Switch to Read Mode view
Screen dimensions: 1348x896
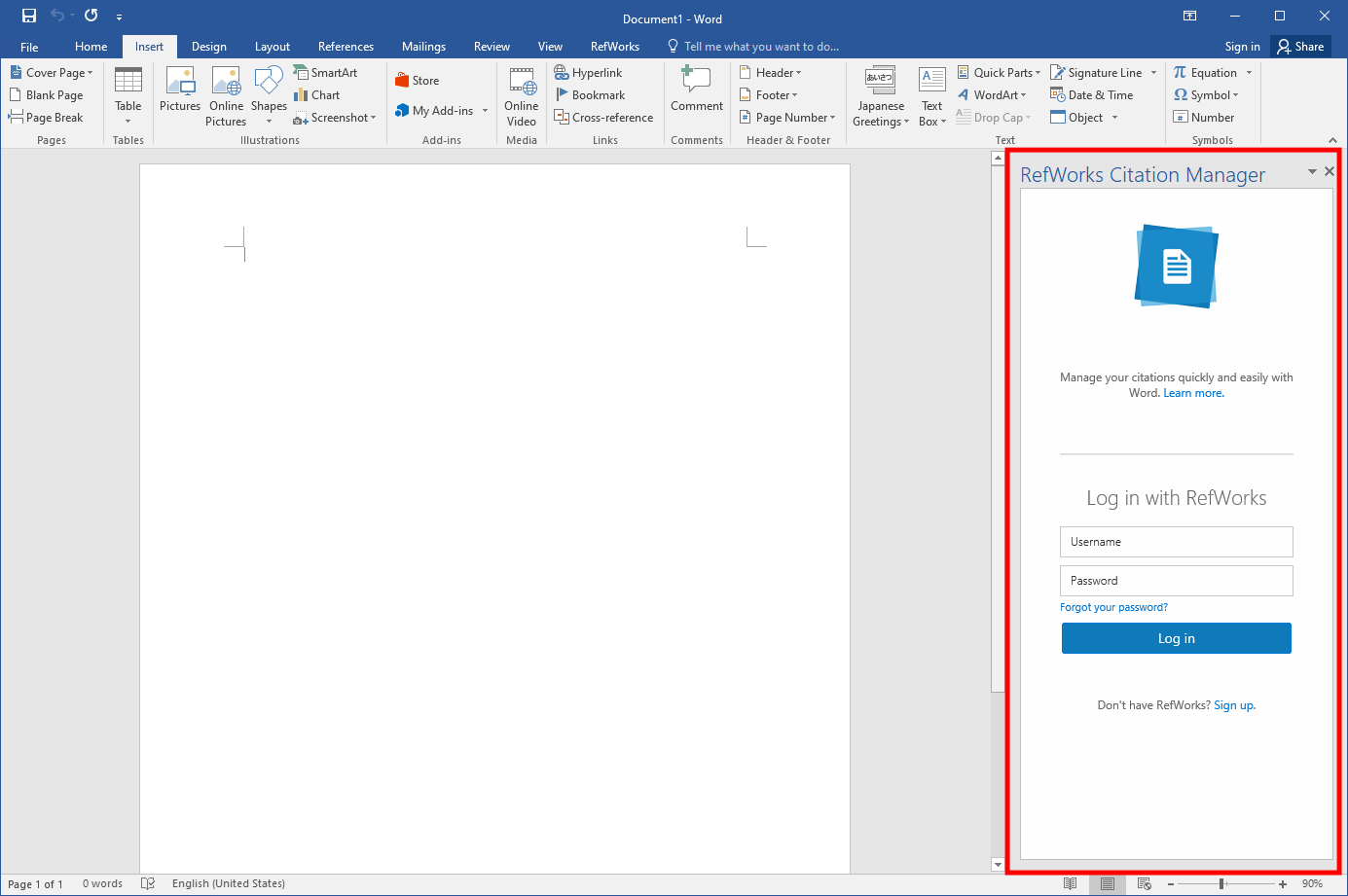click(x=1070, y=884)
